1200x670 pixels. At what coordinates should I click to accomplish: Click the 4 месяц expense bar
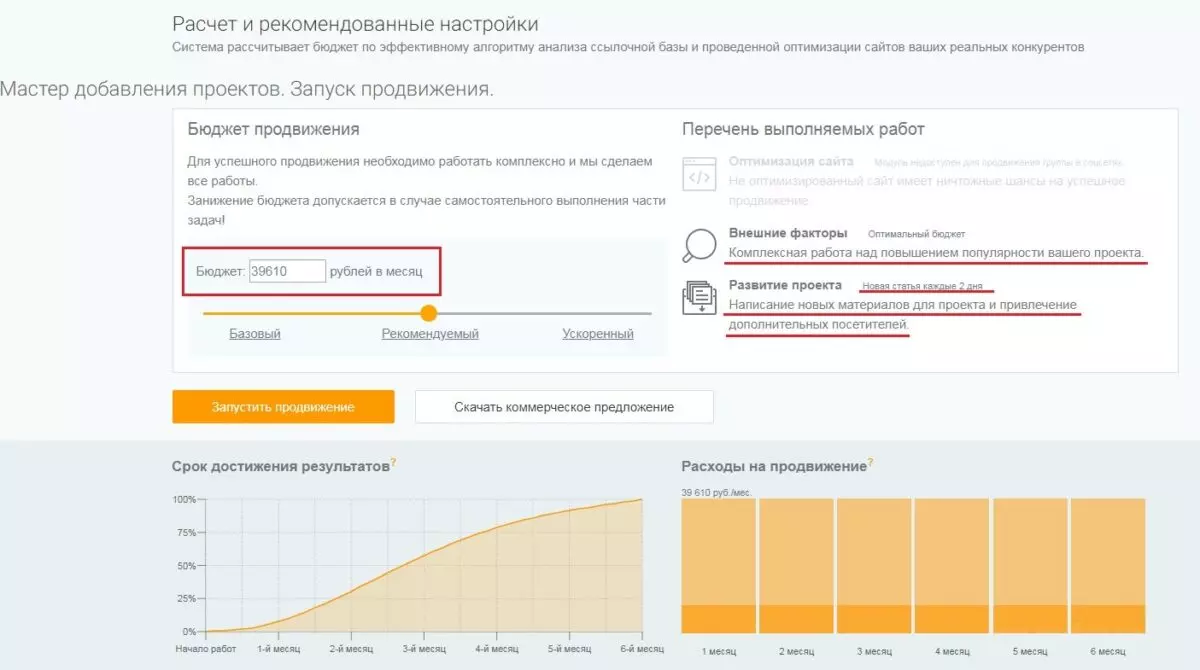(952, 566)
